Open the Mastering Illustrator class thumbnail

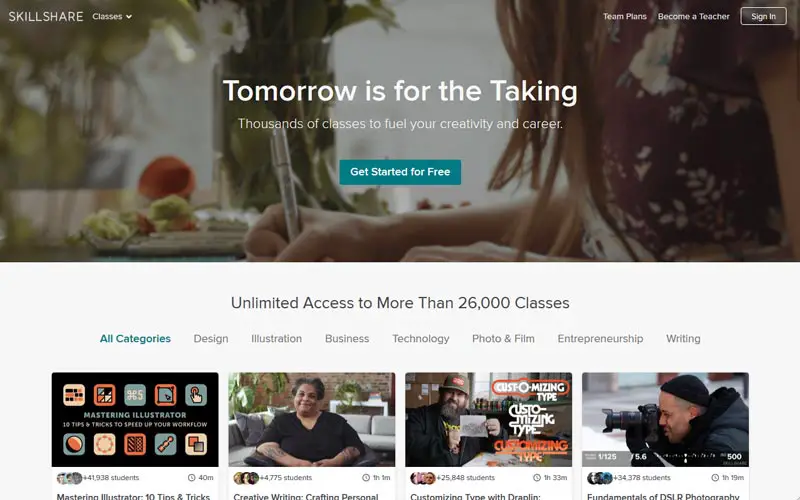coord(135,419)
